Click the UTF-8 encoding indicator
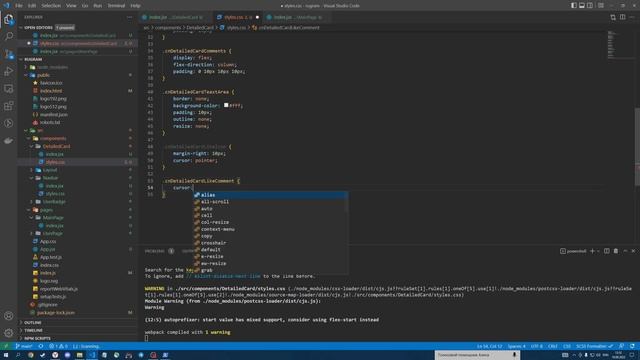The image size is (640, 360). click(537, 346)
